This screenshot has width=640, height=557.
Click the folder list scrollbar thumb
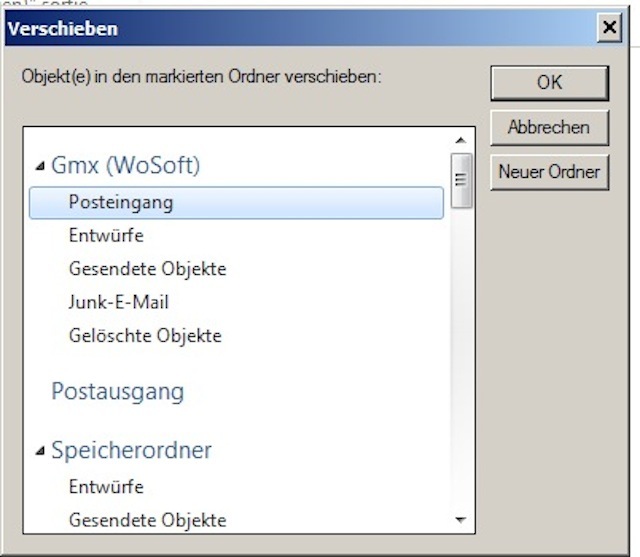(461, 180)
